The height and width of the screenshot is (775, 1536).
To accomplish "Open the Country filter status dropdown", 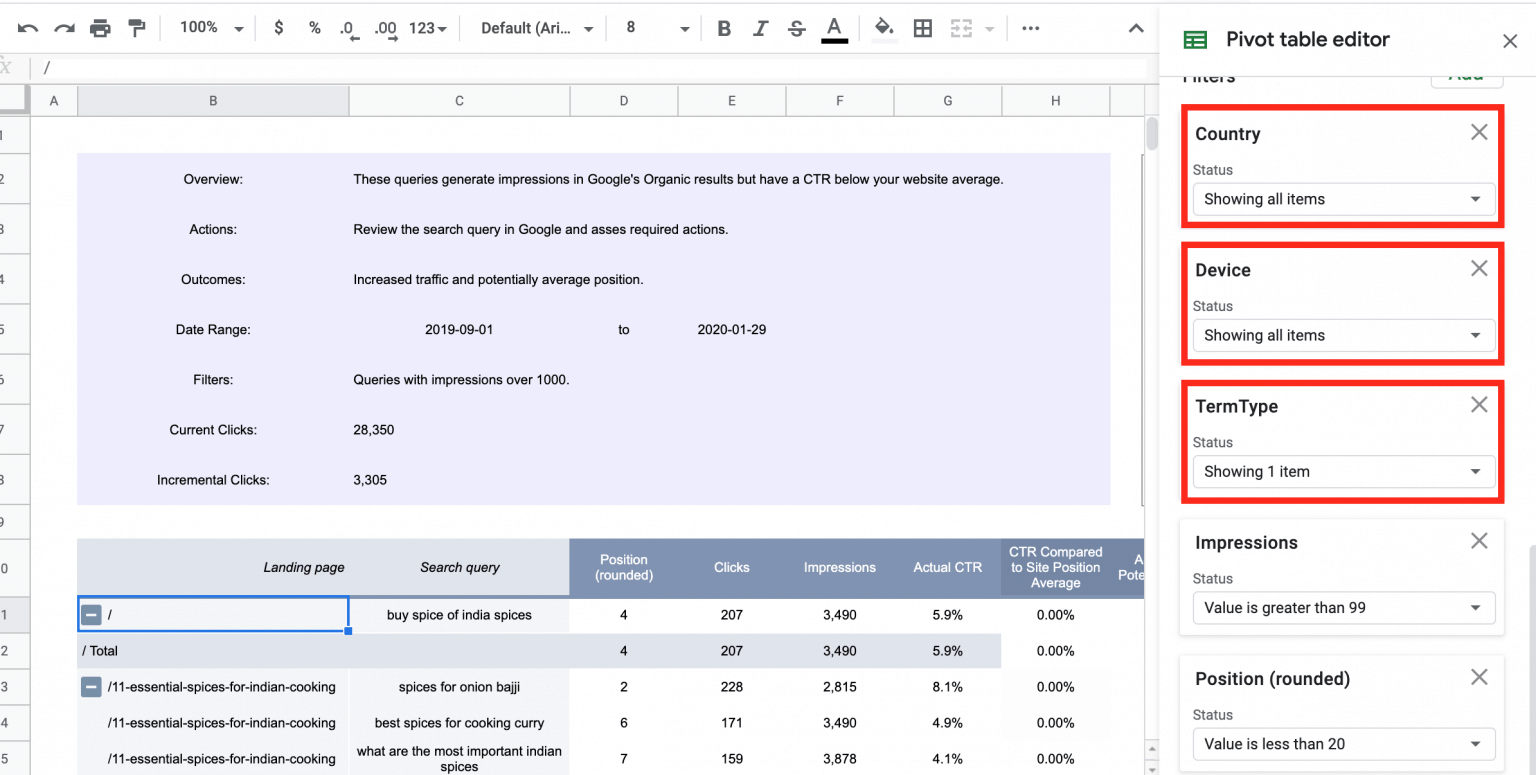I will 1343,199.
